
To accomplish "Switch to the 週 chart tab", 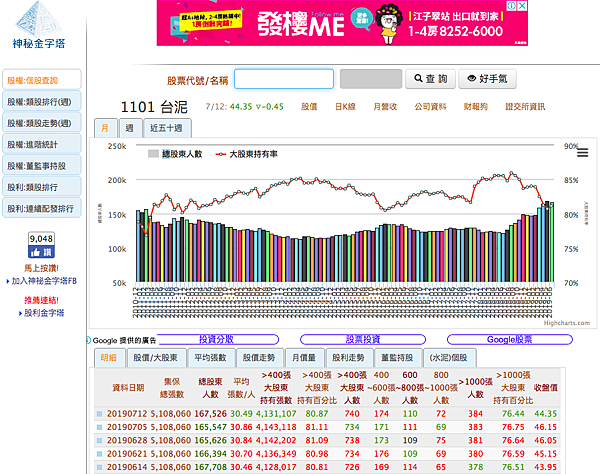I will (130, 128).
